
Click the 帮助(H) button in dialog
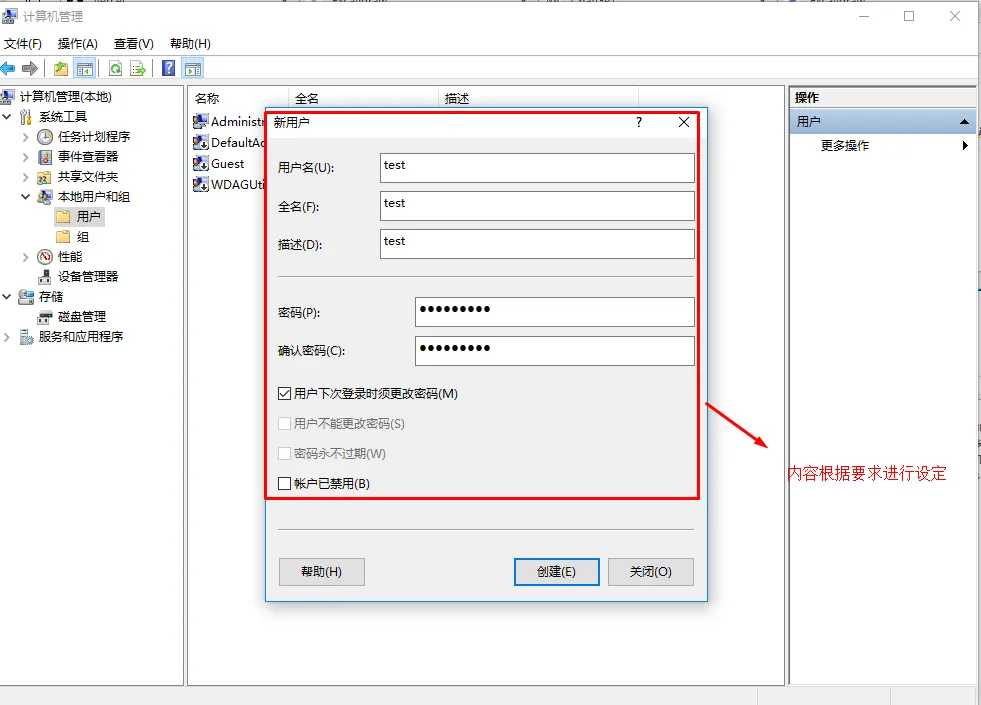click(x=322, y=572)
